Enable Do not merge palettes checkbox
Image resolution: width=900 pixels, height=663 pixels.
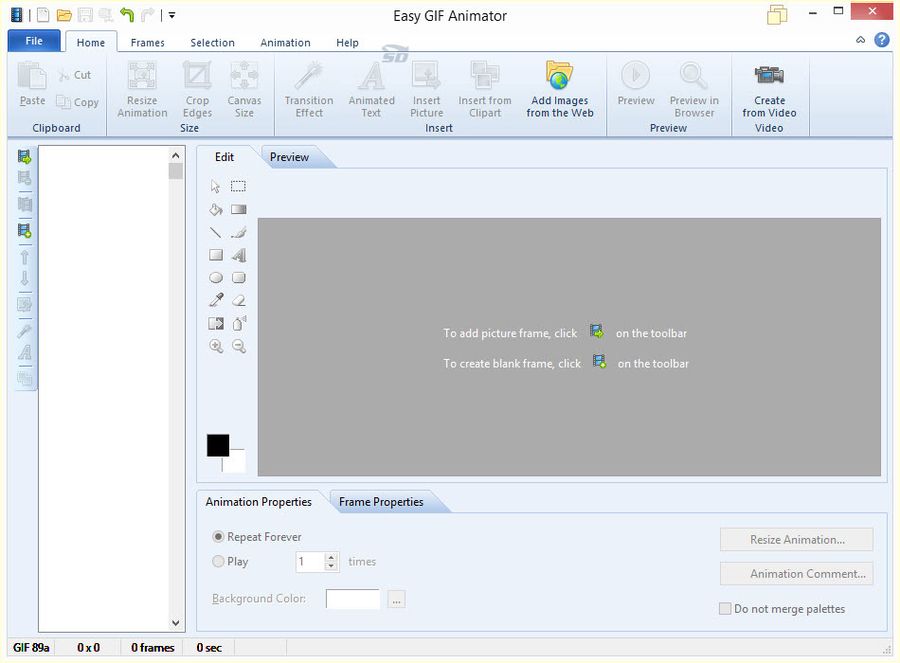725,608
